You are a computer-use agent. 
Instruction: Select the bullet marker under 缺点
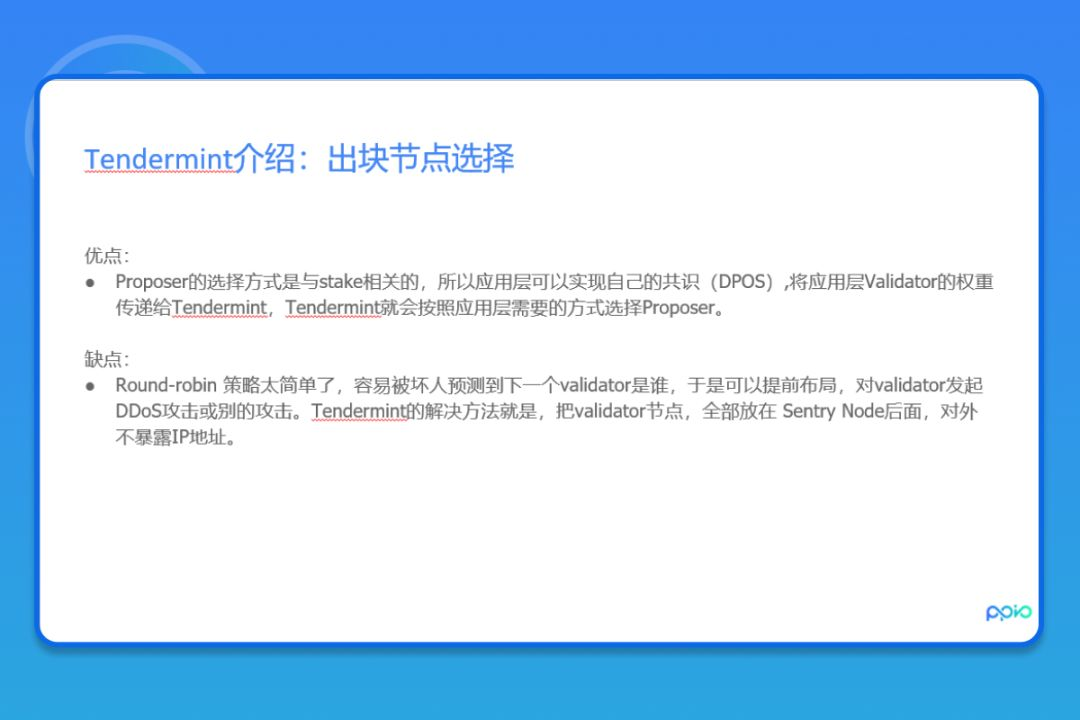[x=91, y=385]
